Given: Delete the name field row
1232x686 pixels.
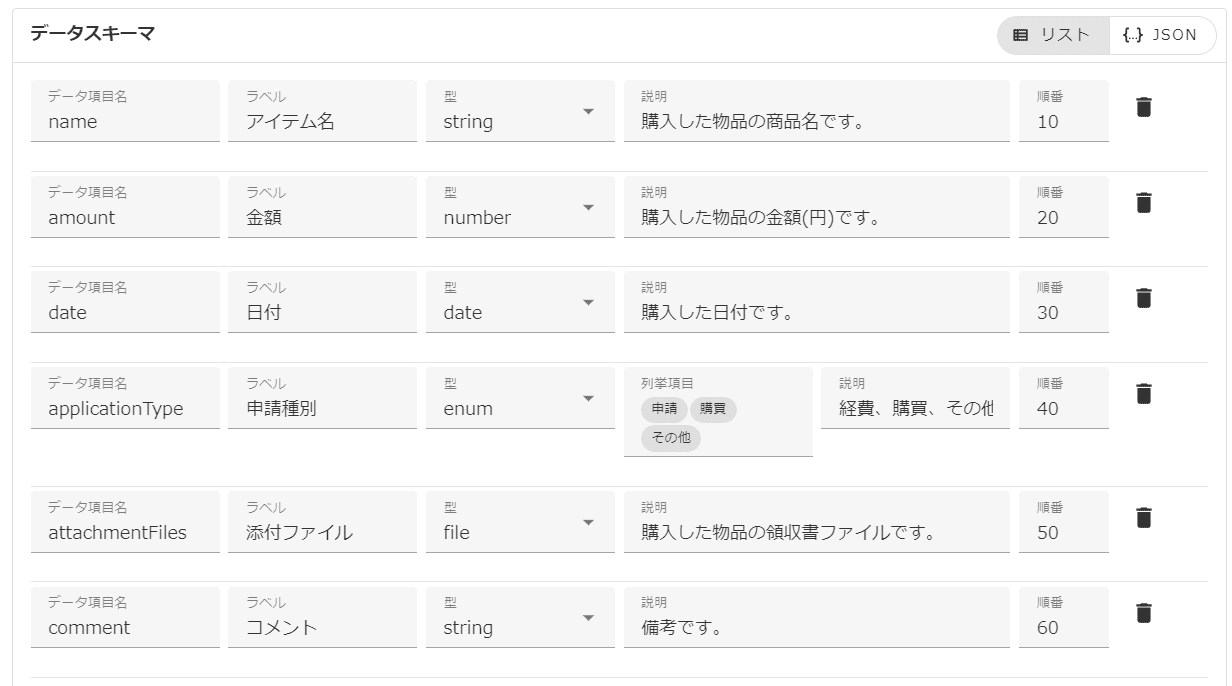Looking at the screenshot, I should (x=1144, y=107).
